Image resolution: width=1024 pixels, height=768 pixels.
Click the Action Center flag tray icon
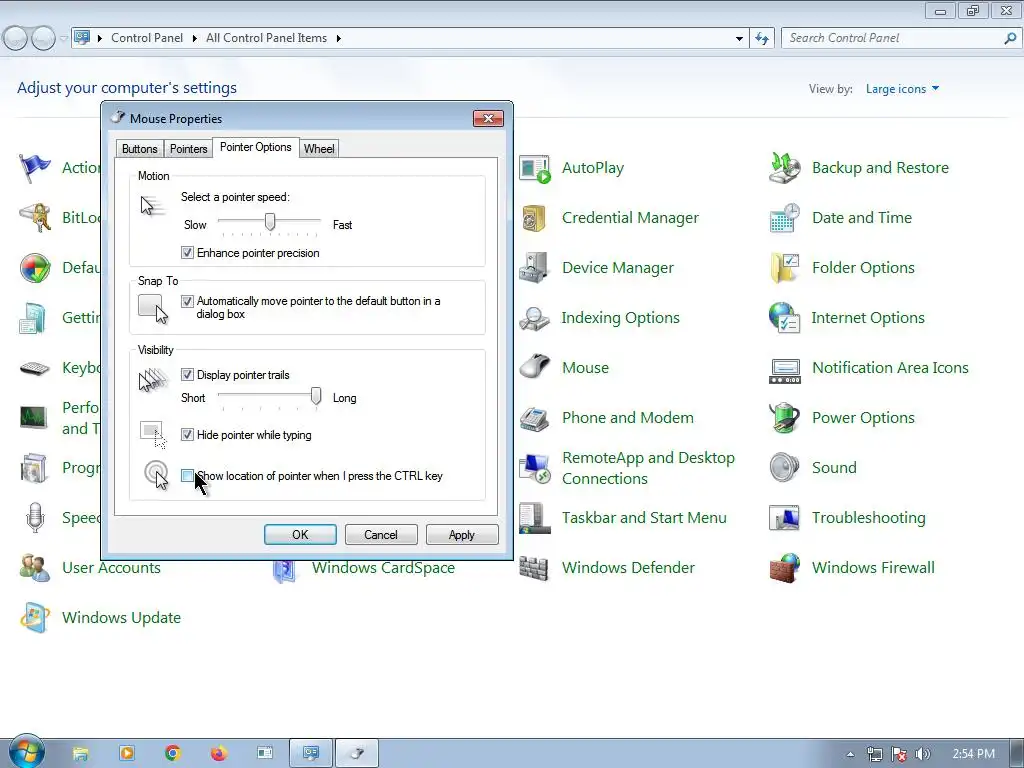(x=899, y=754)
